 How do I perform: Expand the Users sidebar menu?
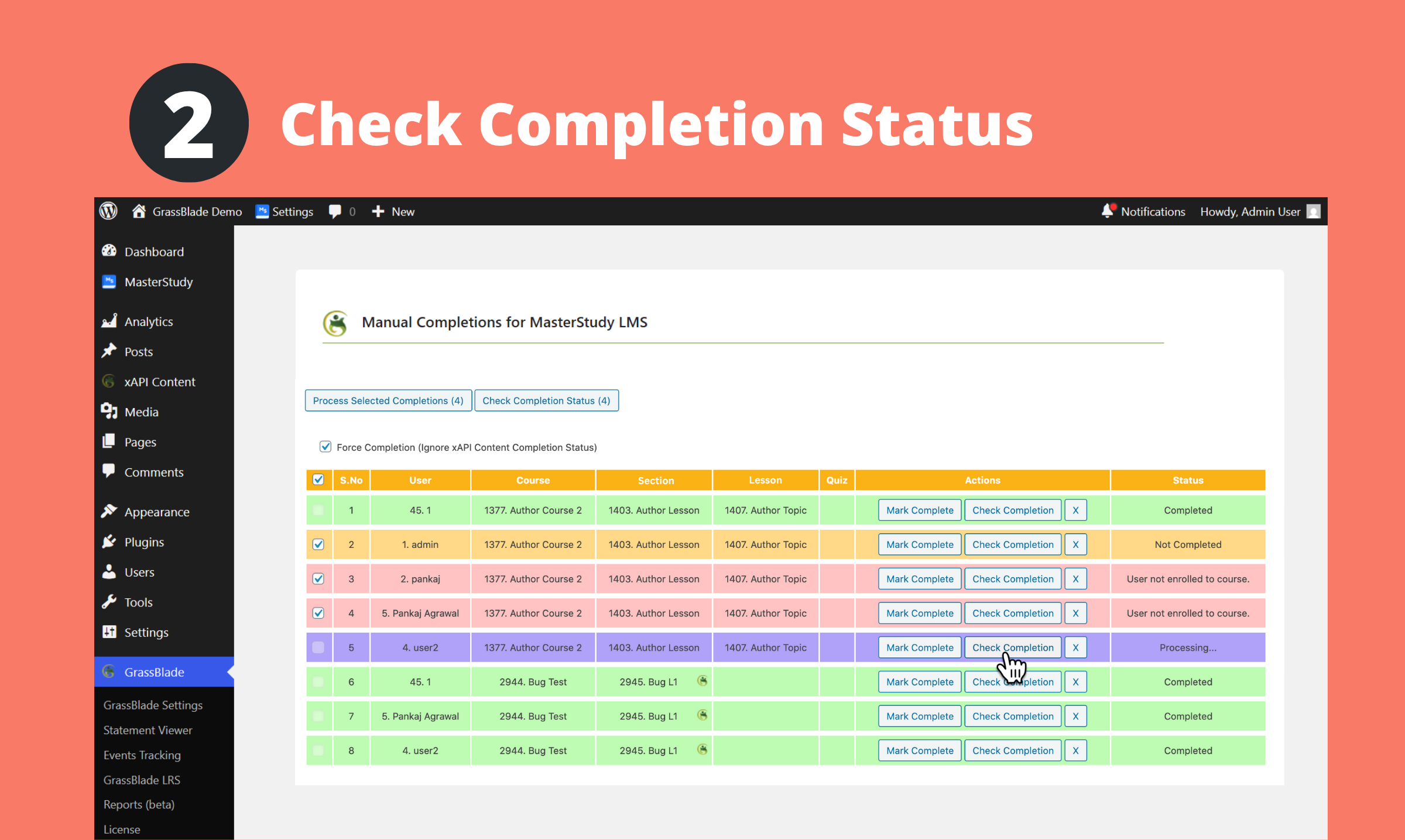139,572
